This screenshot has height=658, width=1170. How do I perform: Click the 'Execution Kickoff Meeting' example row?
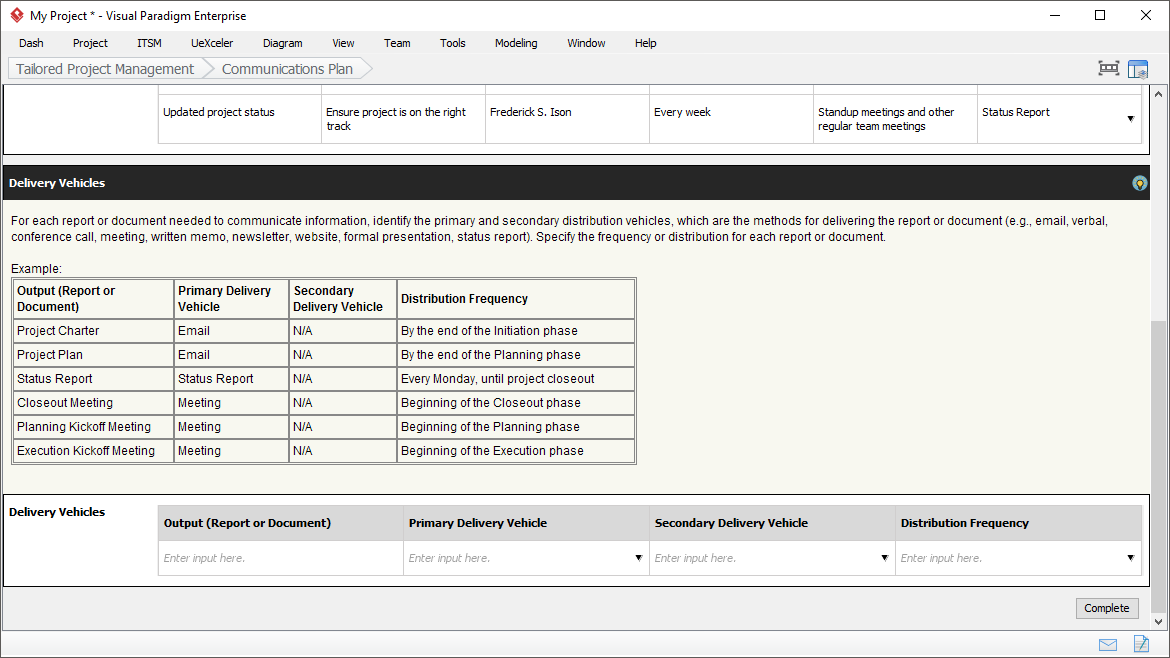point(324,451)
